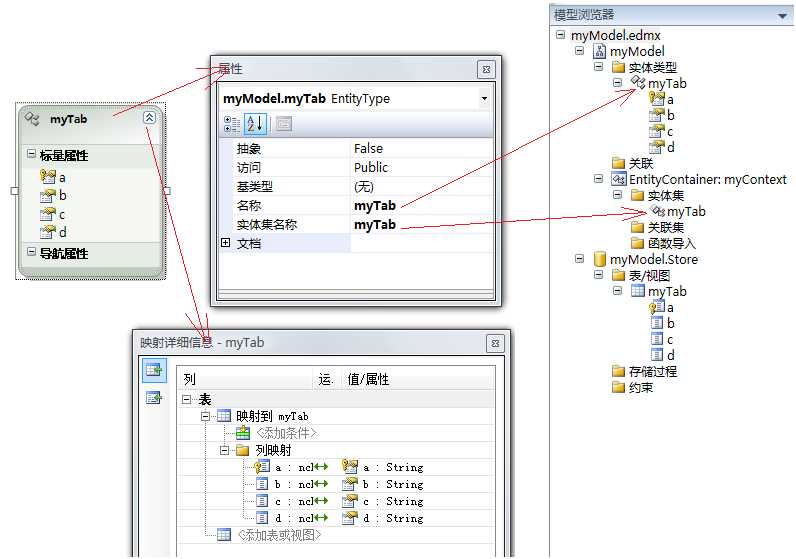Expand the 文档 property row

pyautogui.click(x=226, y=243)
